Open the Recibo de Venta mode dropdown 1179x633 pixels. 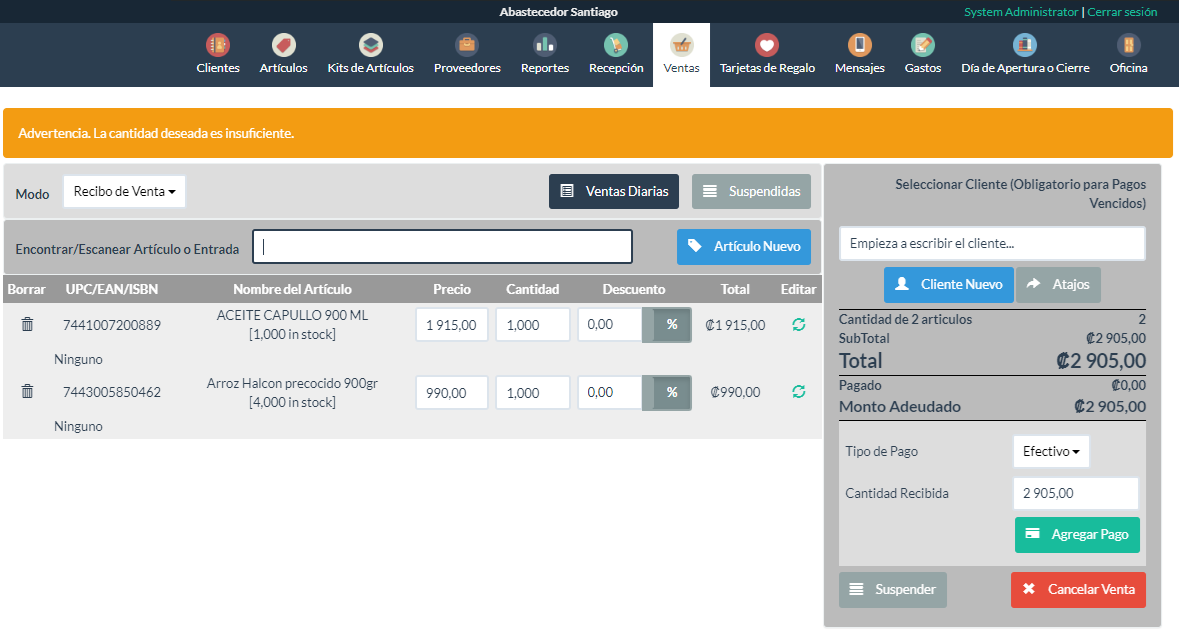pyautogui.click(x=124, y=191)
